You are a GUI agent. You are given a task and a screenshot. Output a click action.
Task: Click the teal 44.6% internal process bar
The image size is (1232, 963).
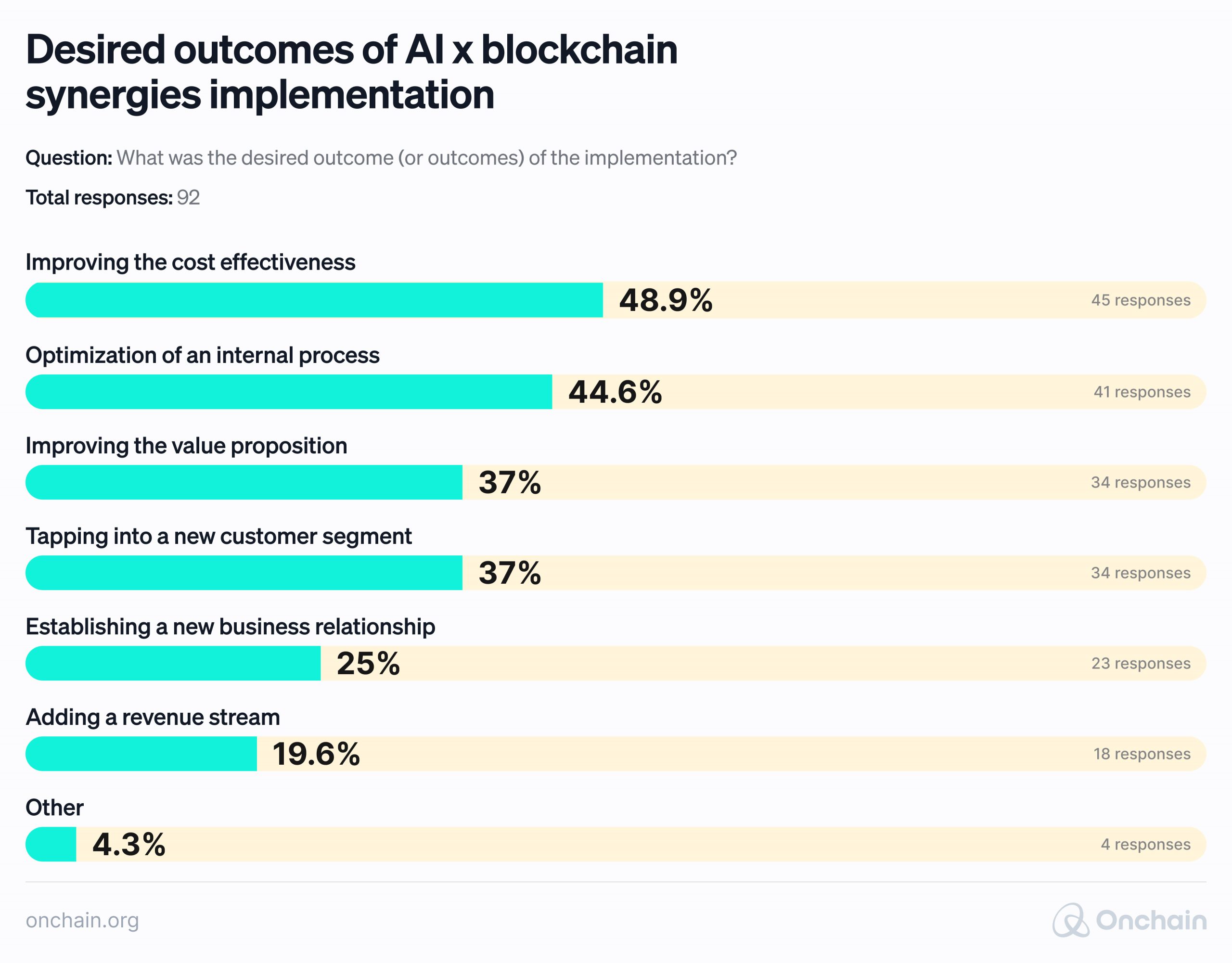pyautogui.click(x=288, y=392)
